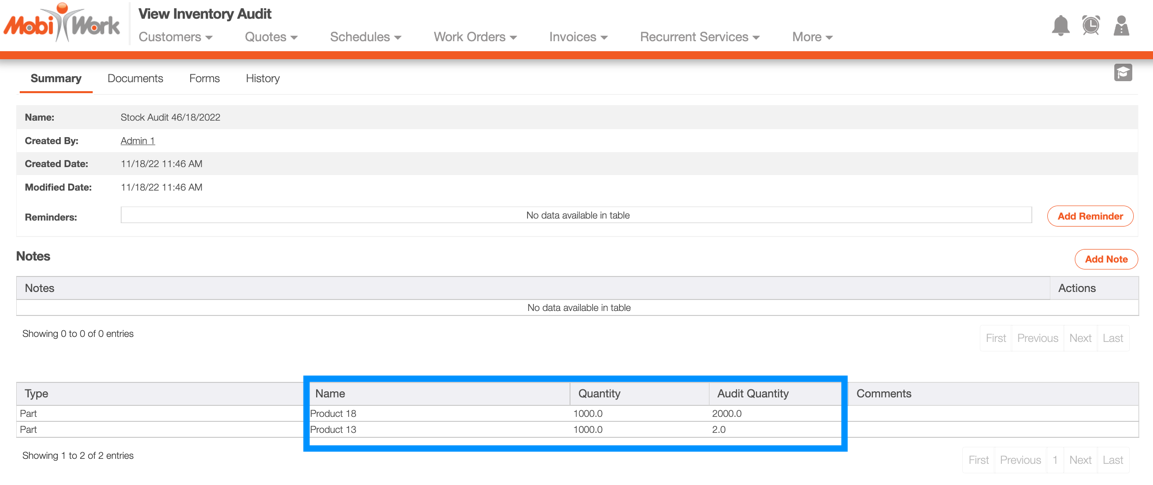Sort parts table by Type column header
The image size is (1153, 485).
37,394
